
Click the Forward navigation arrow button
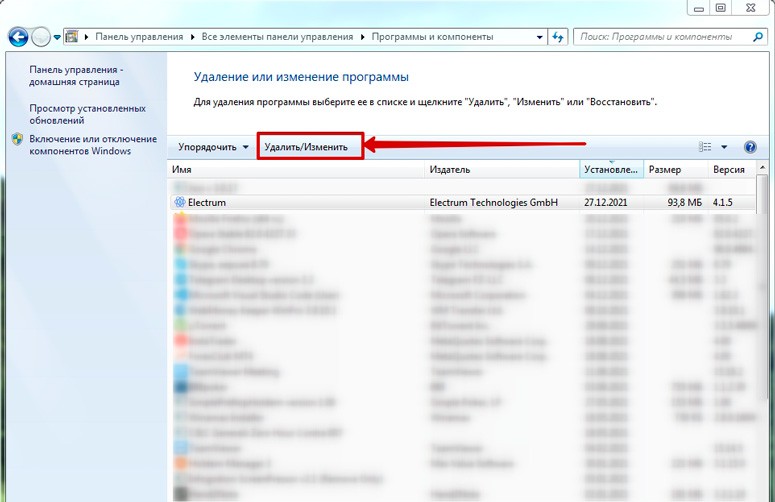(x=41, y=37)
